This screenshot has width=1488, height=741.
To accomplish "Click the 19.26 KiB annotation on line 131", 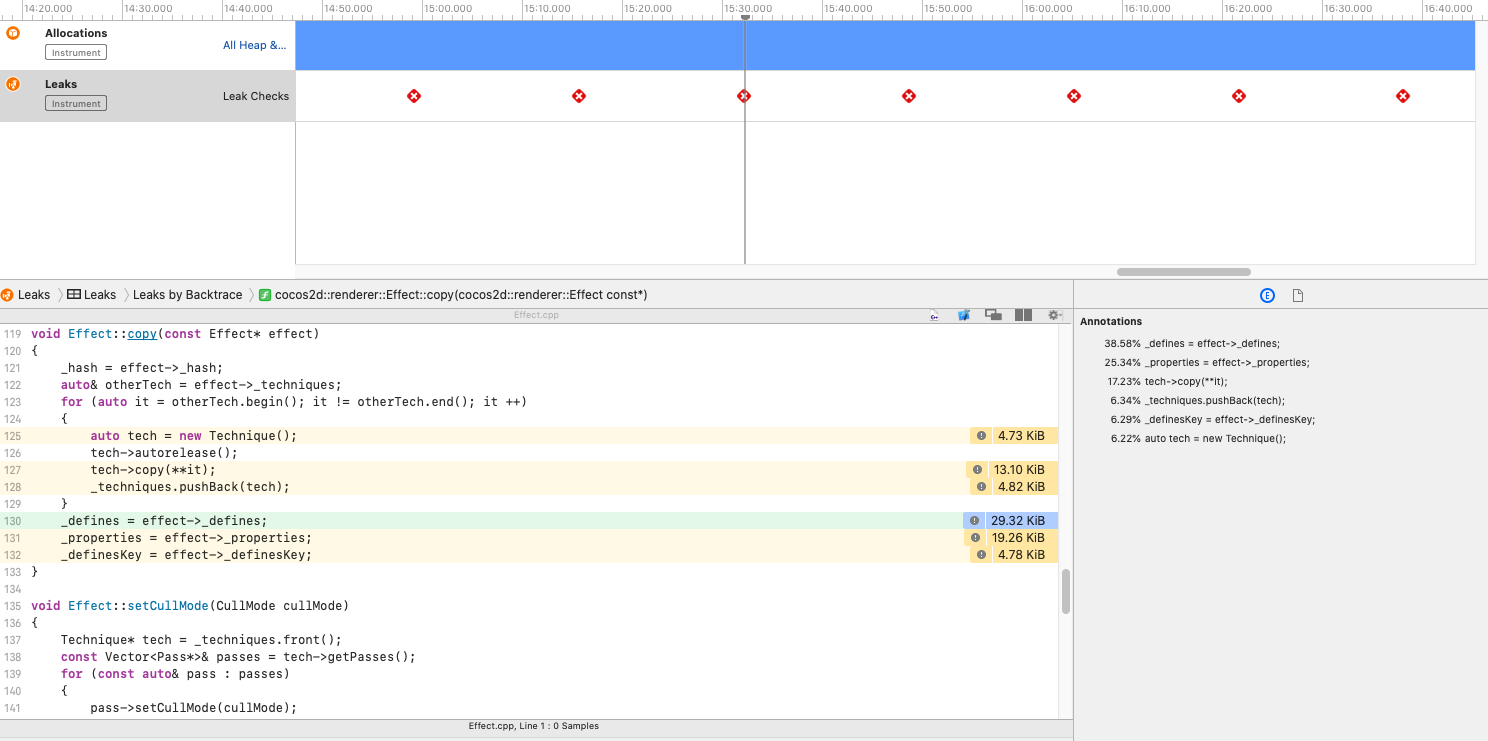I will 1018,538.
